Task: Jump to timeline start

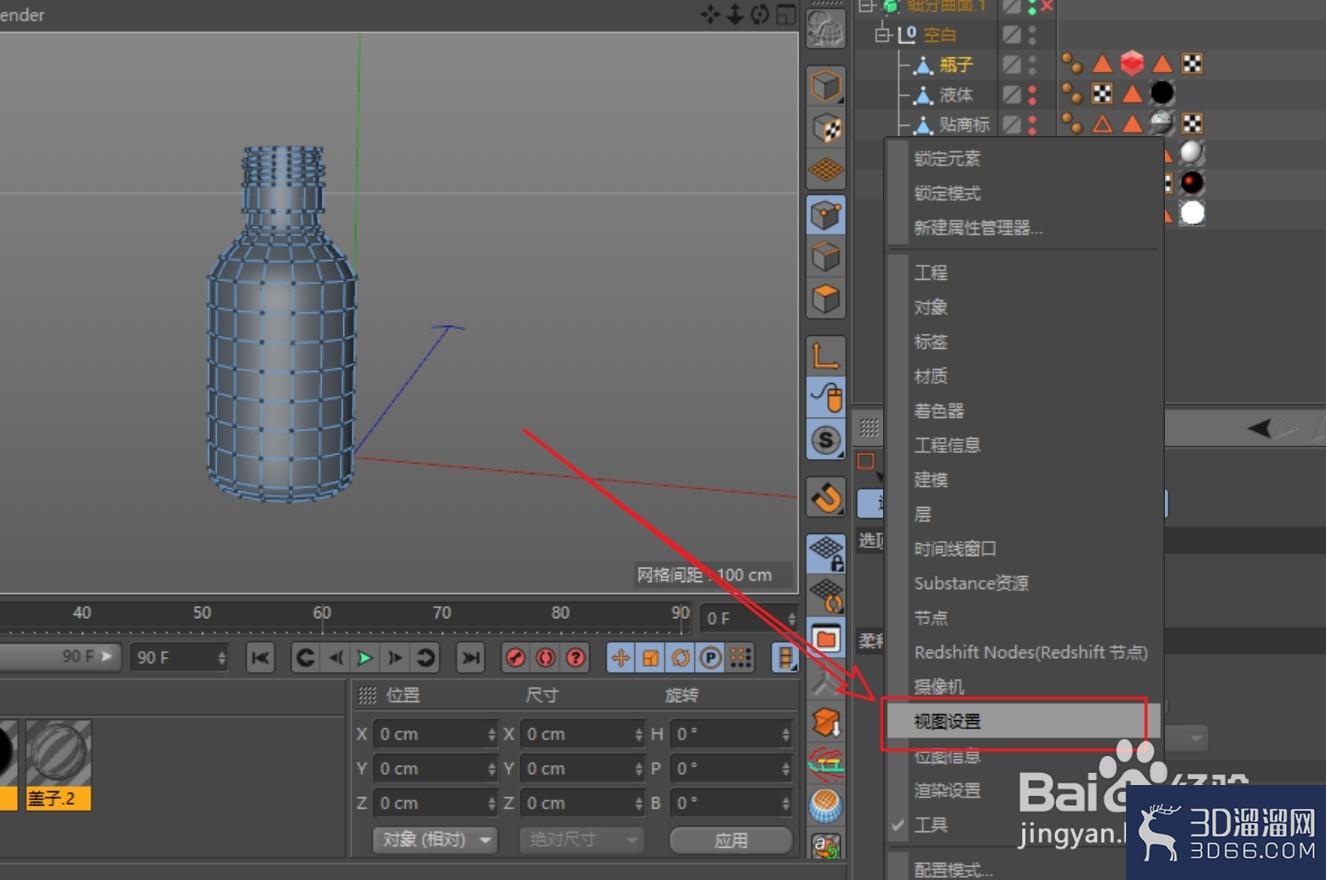Action: coord(260,657)
